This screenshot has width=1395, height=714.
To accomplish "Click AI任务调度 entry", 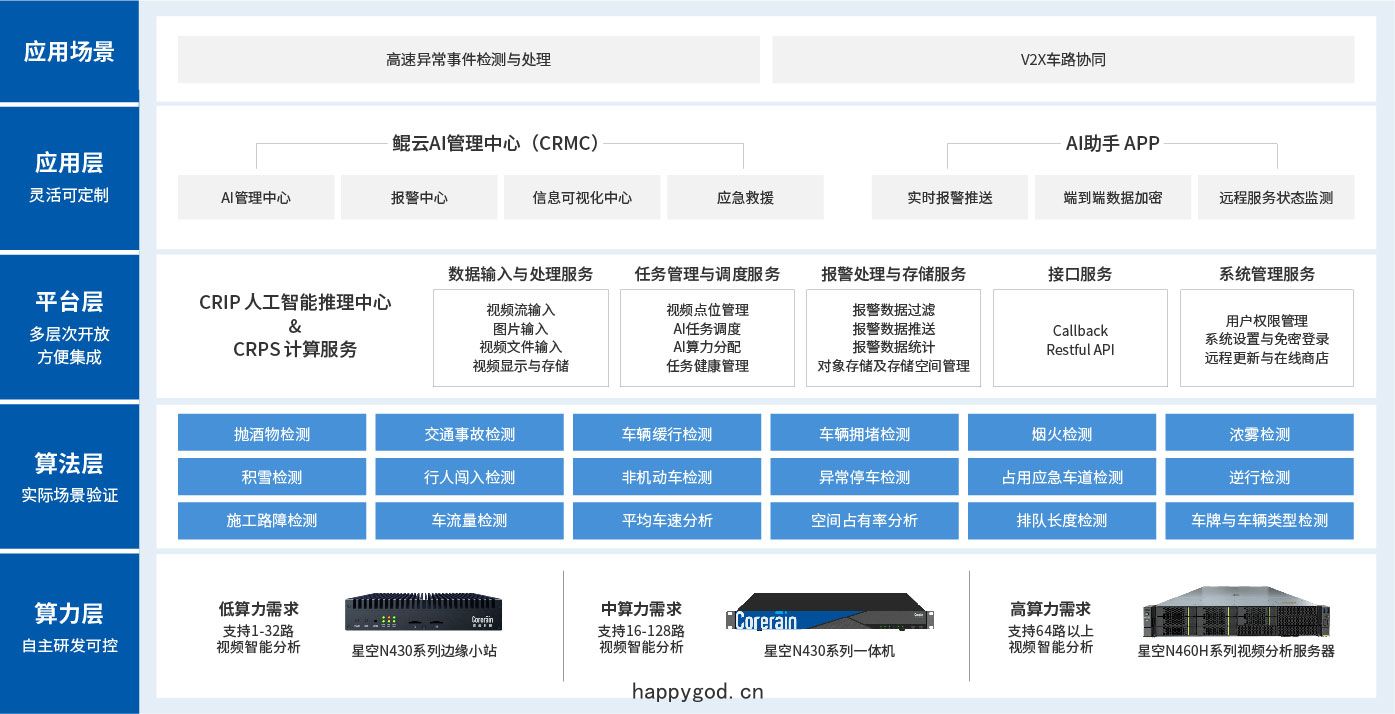I will click(x=707, y=329).
